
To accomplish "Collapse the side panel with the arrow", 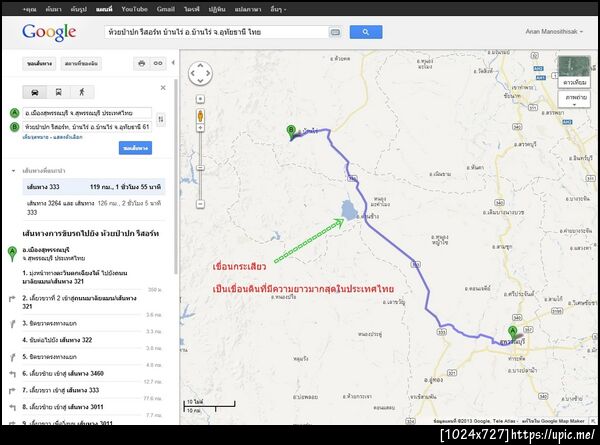I will point(173,63).
